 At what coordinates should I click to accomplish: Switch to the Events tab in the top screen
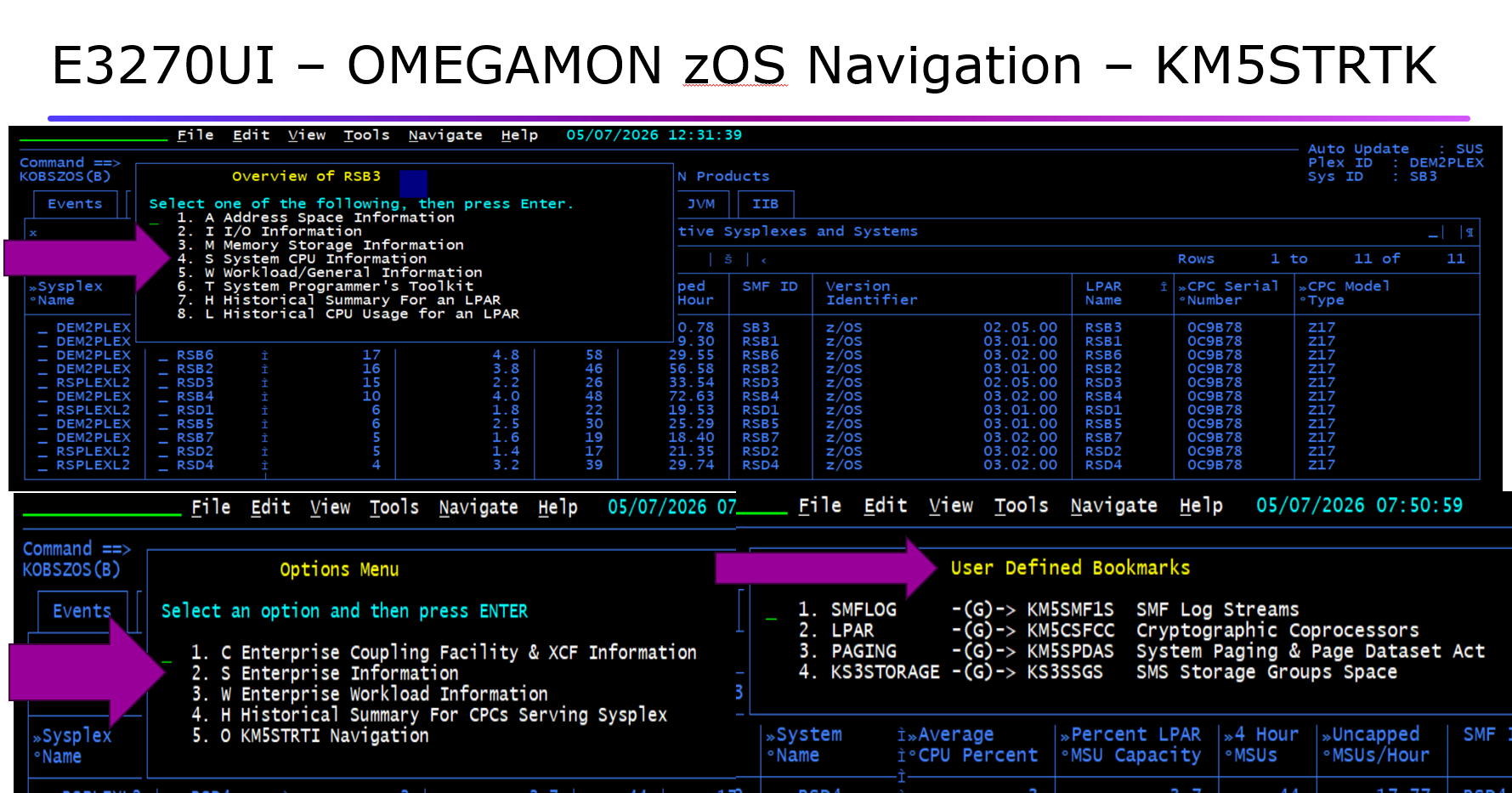click(x=75, y=204)
